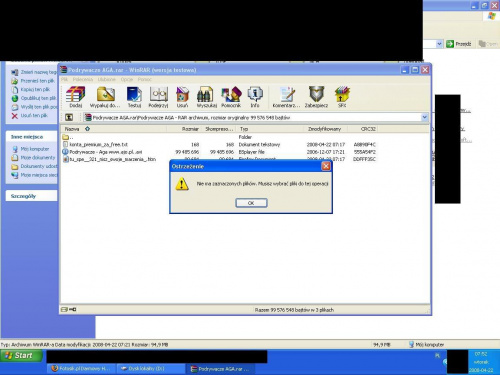Open 'Moje miejsca sieciowe' link

[34, 175]
